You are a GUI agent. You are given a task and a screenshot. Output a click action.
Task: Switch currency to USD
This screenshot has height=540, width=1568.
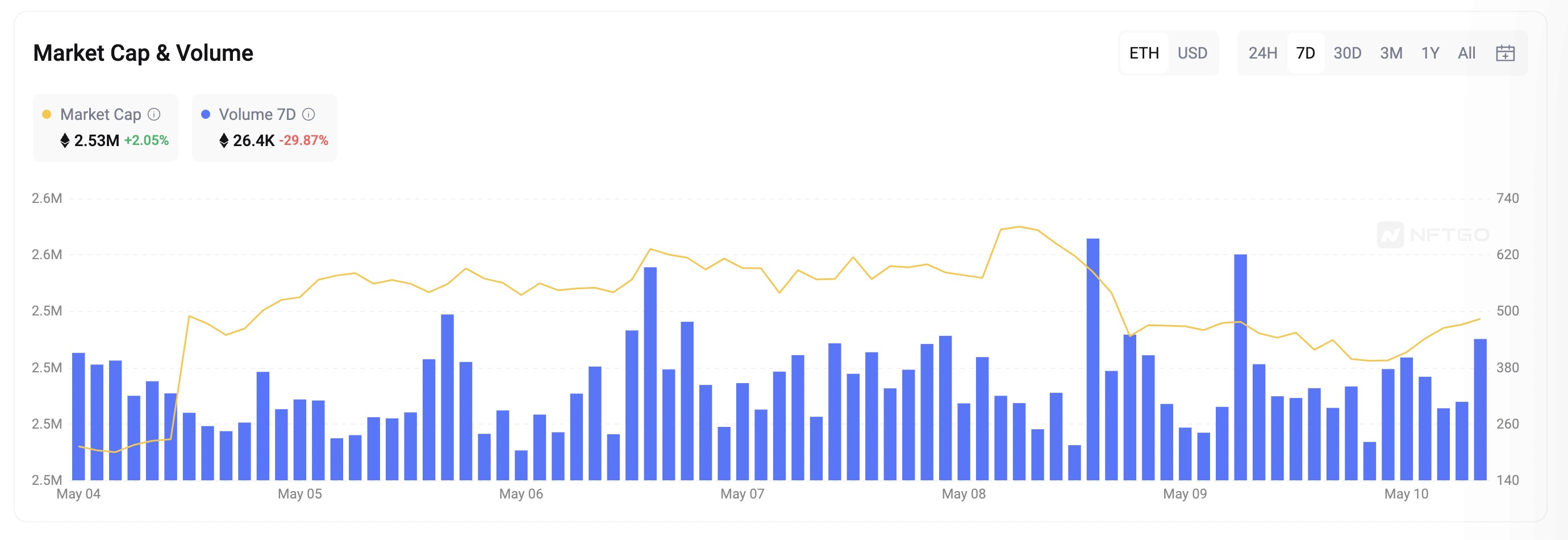click(x=1192, y=53)
